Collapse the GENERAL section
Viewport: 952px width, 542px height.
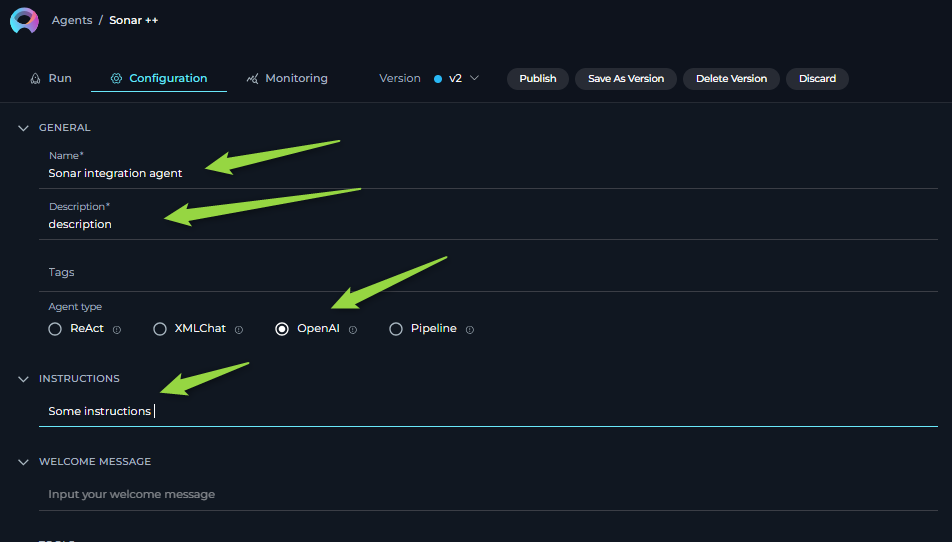pyautogui.click(x=23, y=128)
